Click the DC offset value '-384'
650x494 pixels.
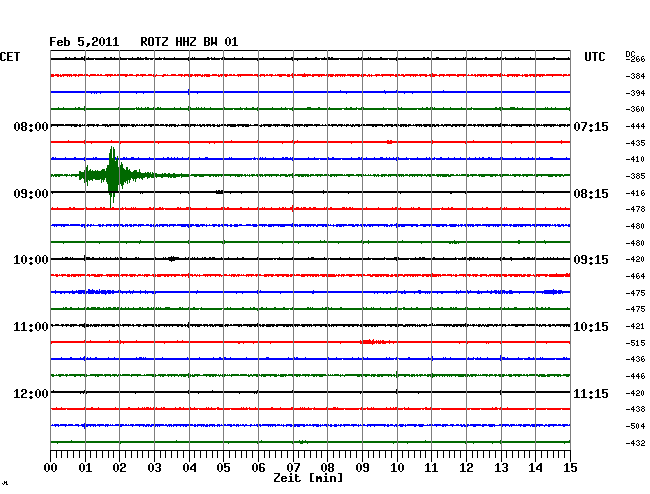click(x=635, y=76)
